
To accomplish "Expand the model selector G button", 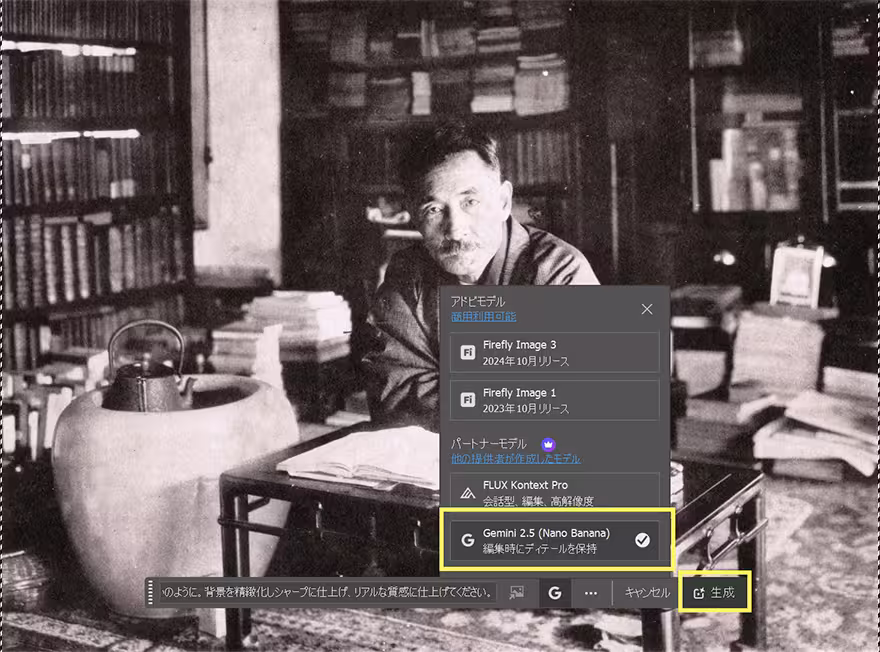I will (x=553, y=592).
